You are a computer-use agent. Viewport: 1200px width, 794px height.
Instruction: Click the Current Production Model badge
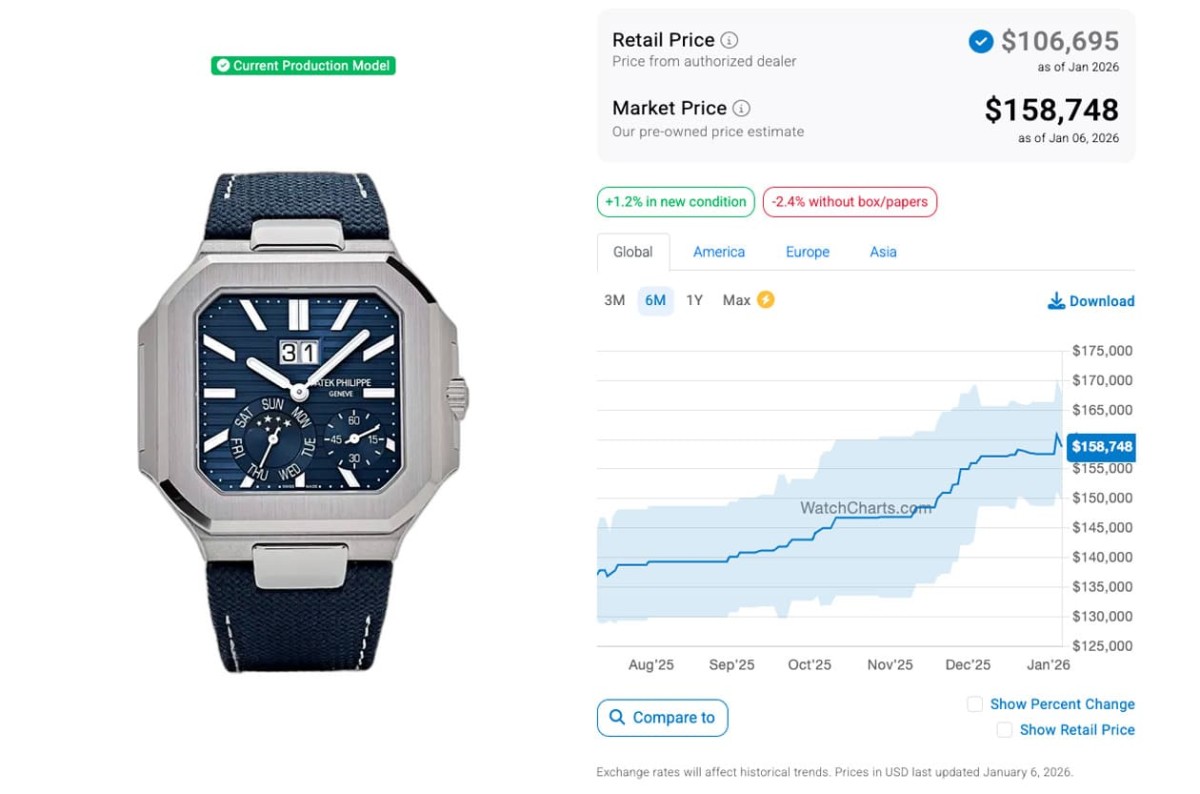point(303,66)
